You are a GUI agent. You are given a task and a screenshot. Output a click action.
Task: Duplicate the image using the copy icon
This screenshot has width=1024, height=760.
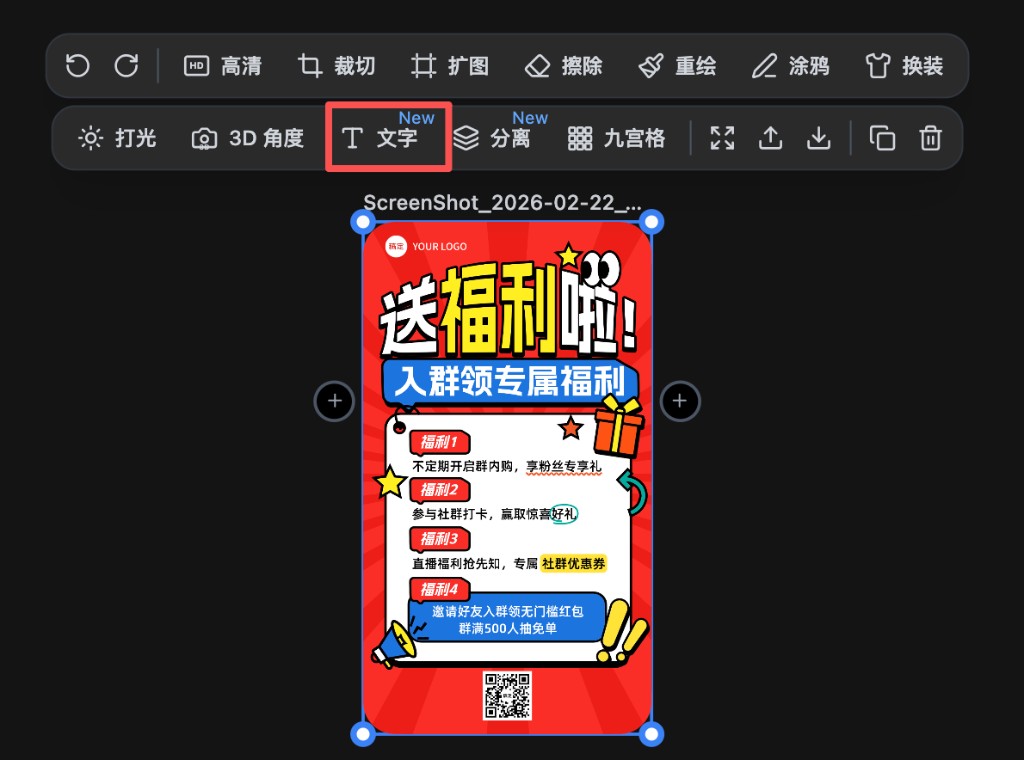(881, 139)
